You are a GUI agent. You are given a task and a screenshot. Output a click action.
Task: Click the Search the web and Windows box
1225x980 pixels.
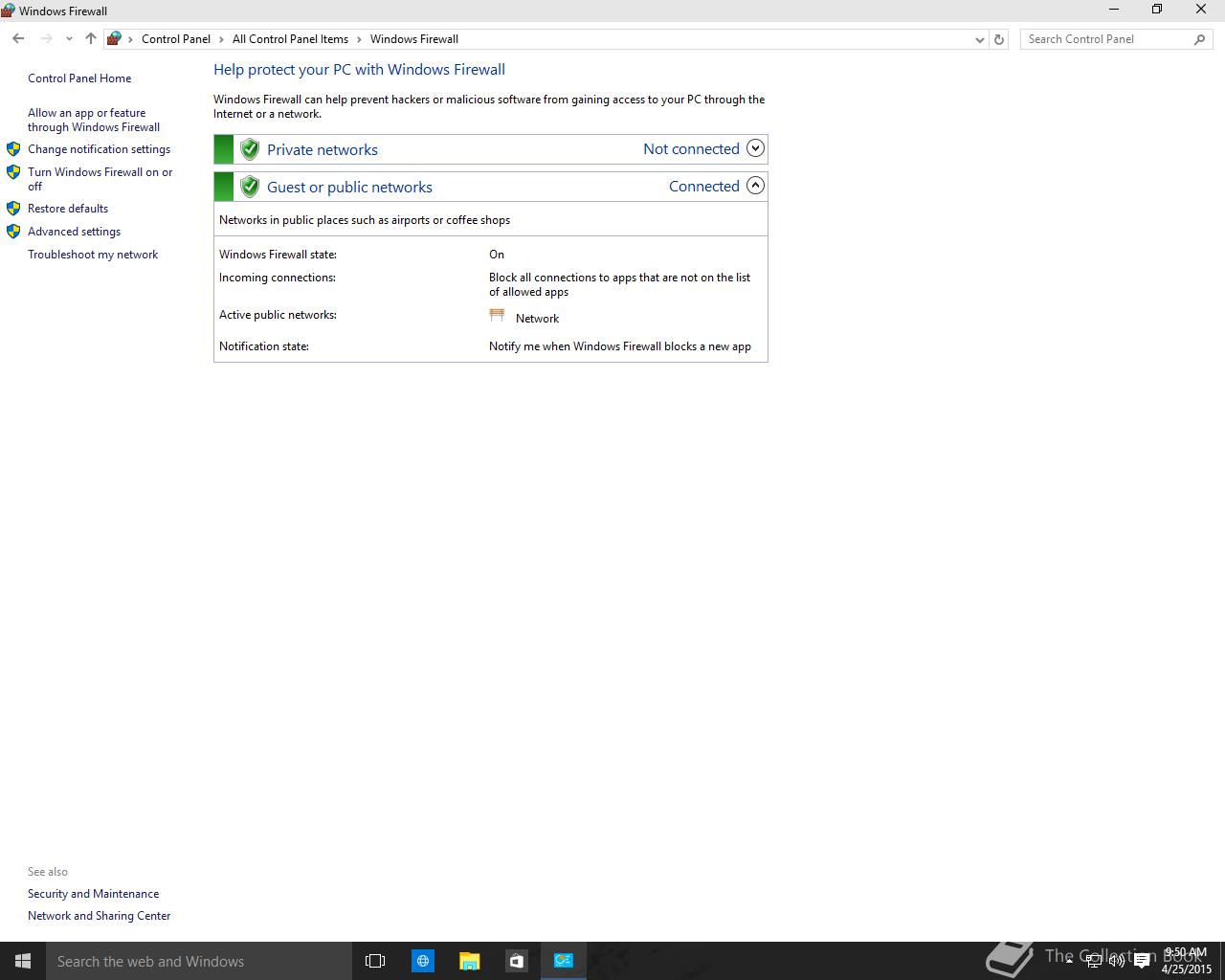coord(199,961)
